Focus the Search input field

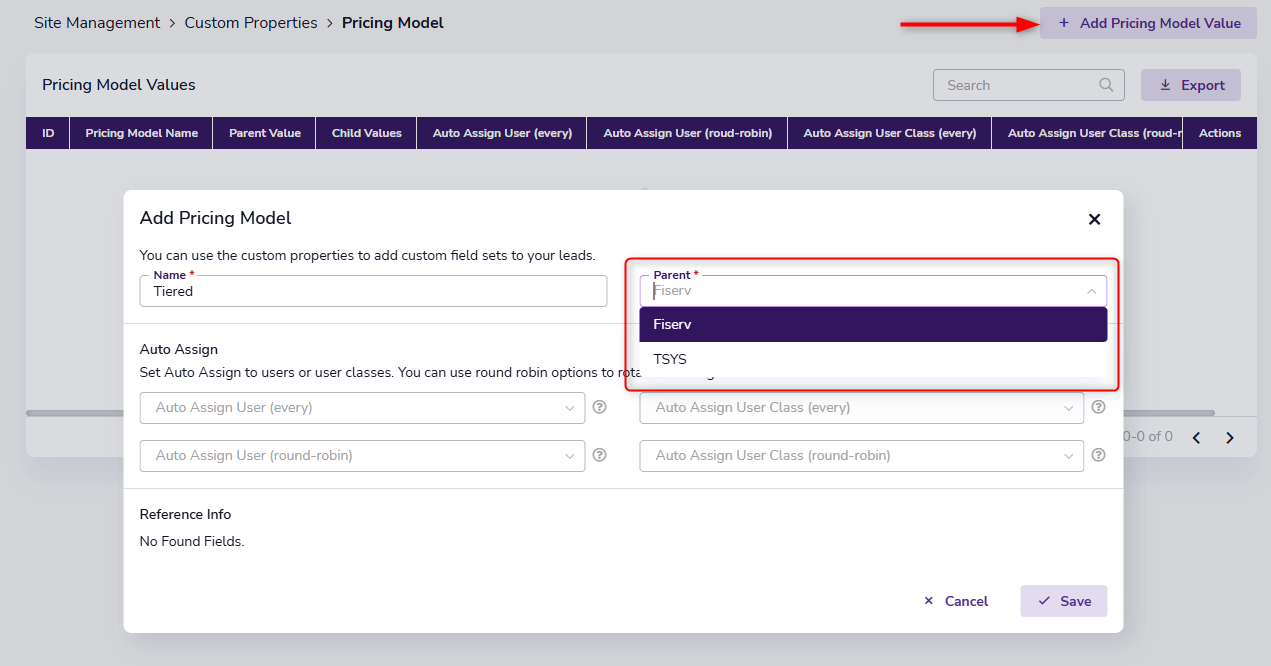click(1028, 85)
